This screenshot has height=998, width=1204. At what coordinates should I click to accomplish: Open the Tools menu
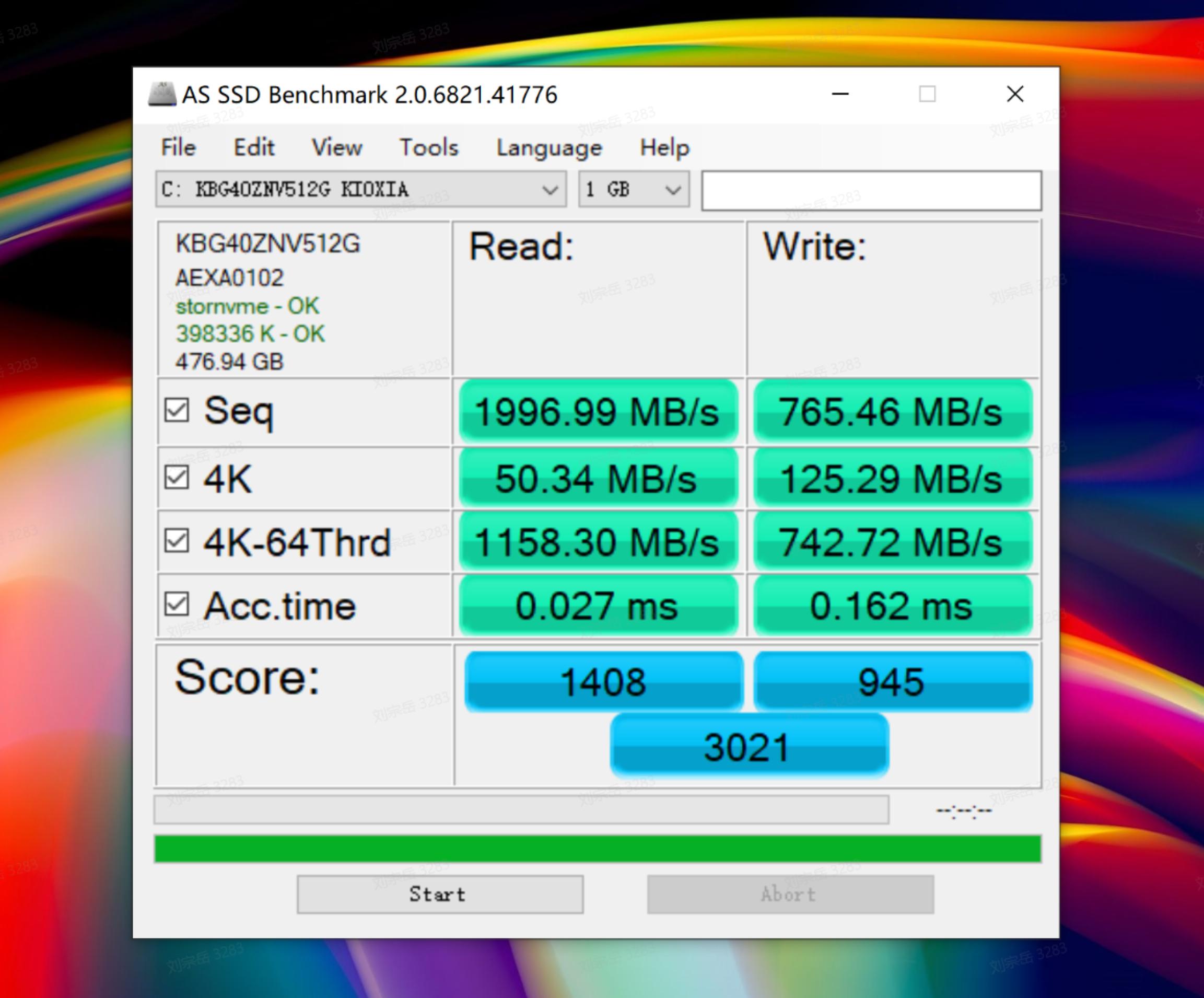(x=429, y=147)
